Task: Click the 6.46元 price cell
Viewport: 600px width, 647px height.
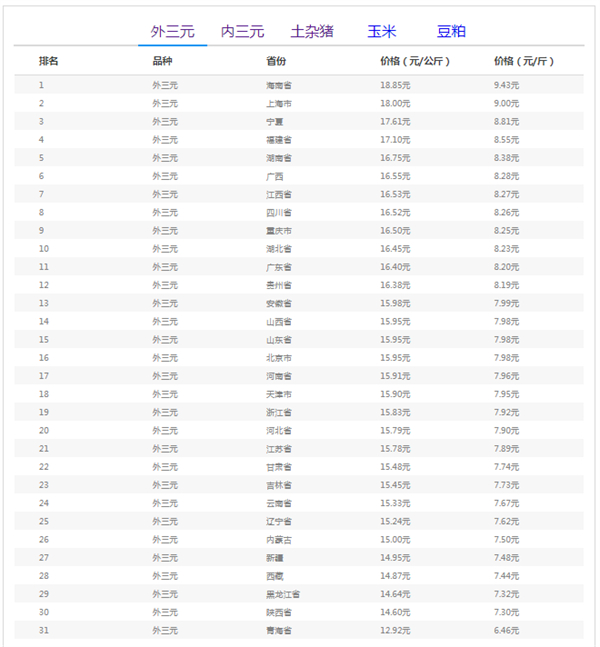Action: pyautogui.click(x=507, y=630)
